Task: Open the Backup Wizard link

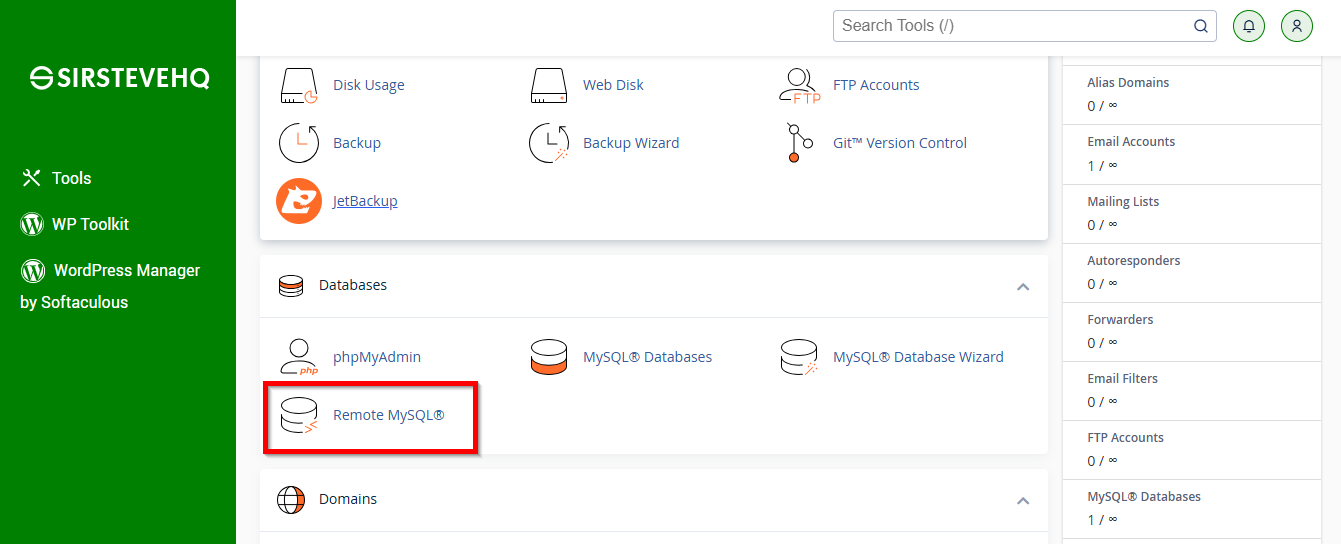Action: click(x=631, y=143)
